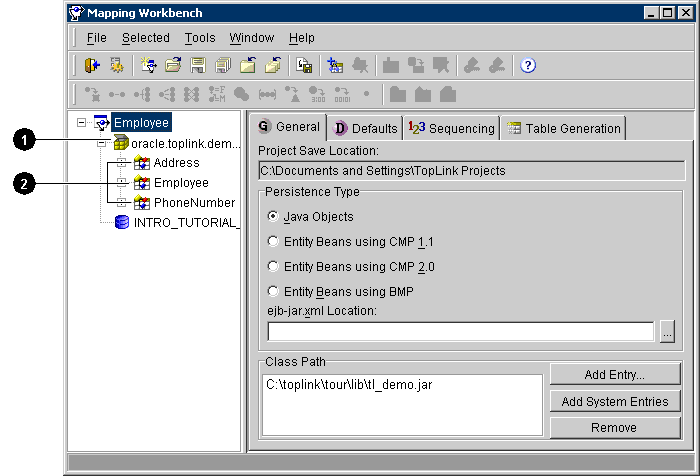Viewport: 700px width, 476px height.
Task: Click the Project Save Location field
Action: [x=471, y=171]
